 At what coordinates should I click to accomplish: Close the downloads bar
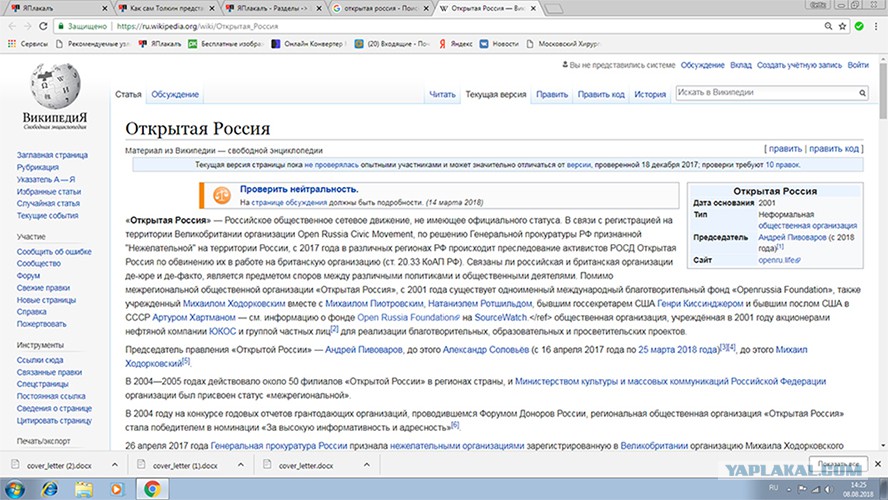pos(878,464)
